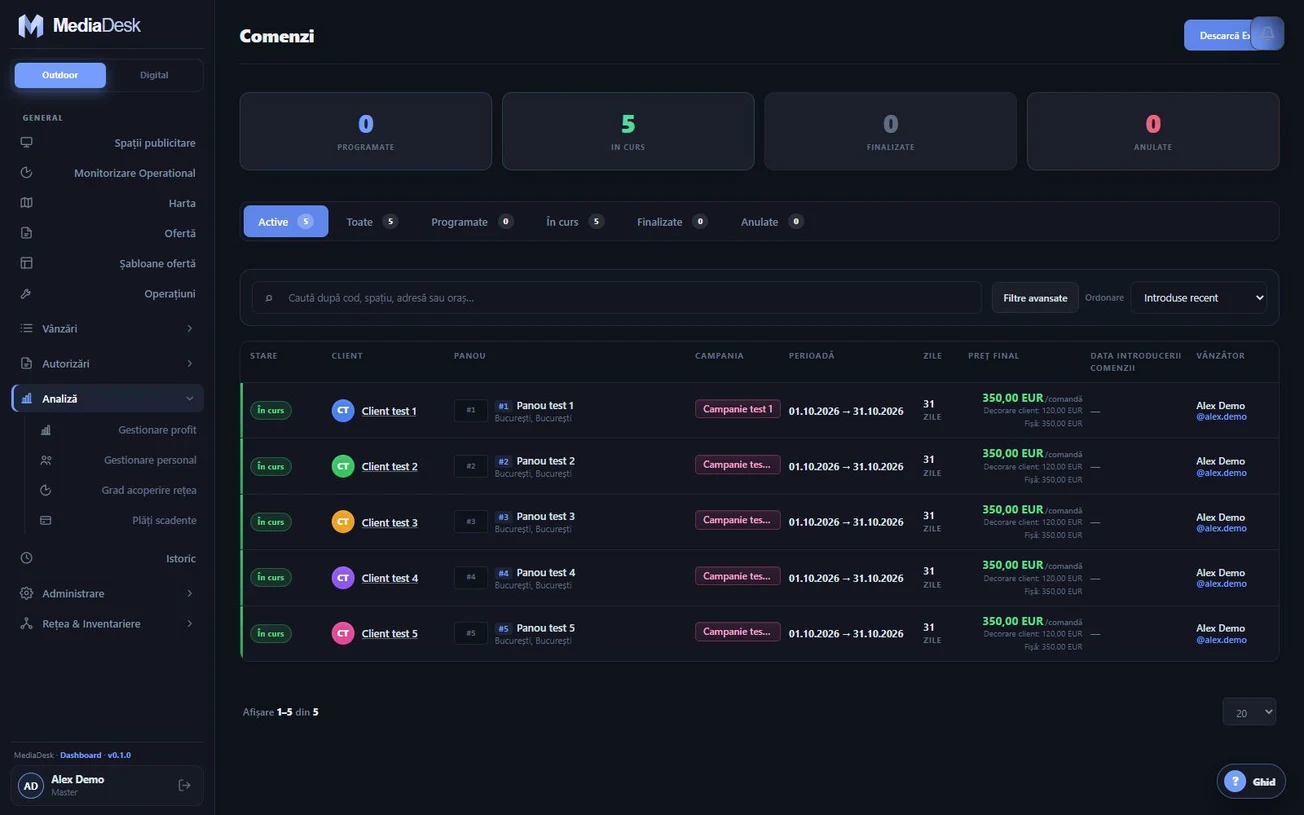Open Spații publicitare monitor icon
The image size is (1304, 815).
tap(27, 143)
